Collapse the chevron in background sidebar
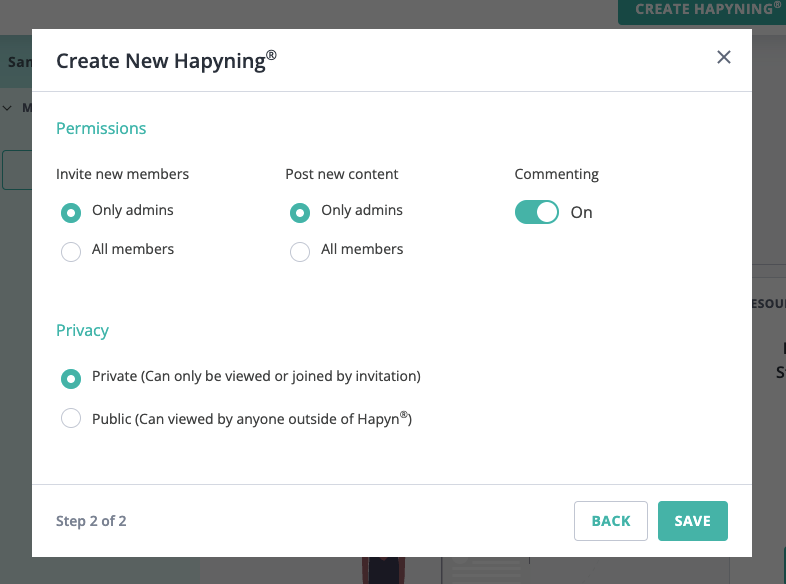The image size is (786, 584). coord(8,108)
